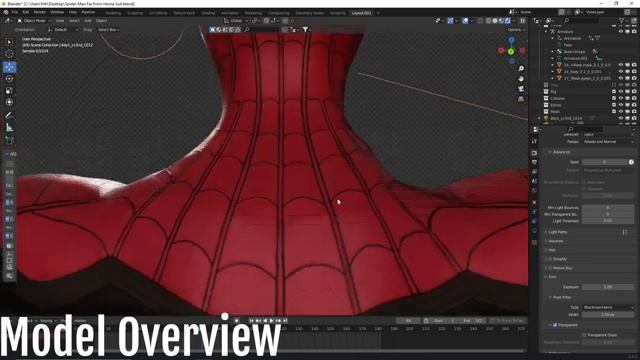Toggle eye icon of the Rig collection
This screenshot has width=640, height=360.
tap(621, 92)
